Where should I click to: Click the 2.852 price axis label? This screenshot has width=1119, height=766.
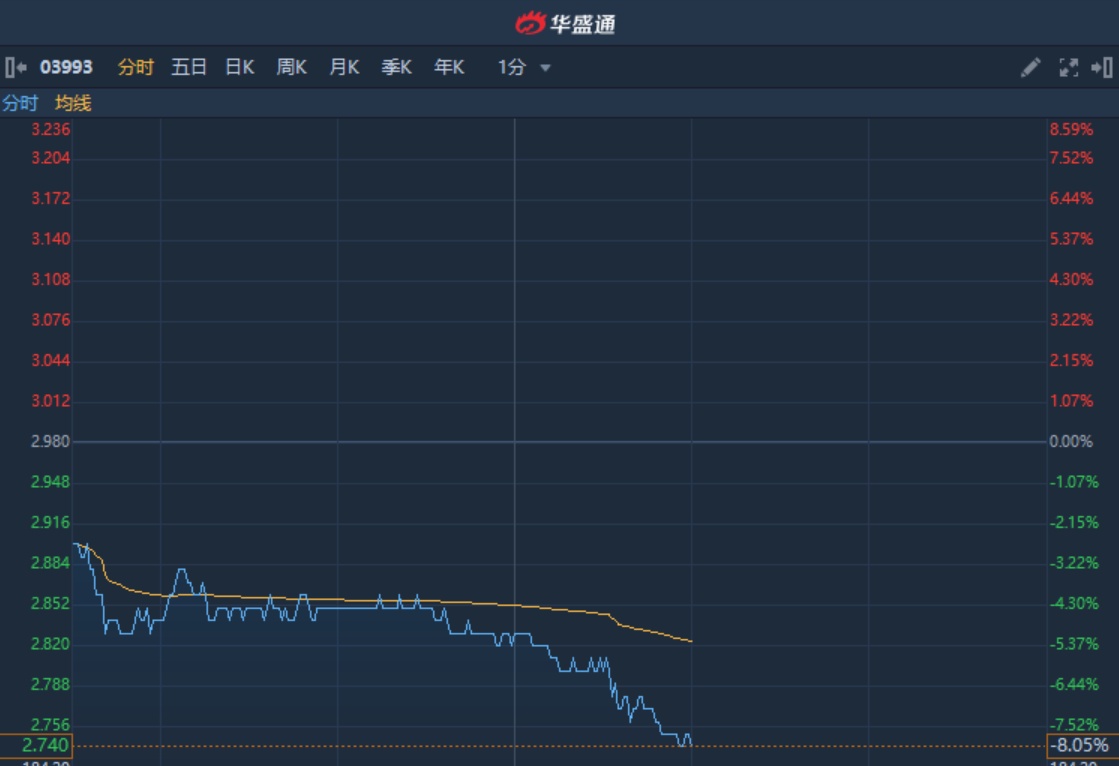click(51, 604)
